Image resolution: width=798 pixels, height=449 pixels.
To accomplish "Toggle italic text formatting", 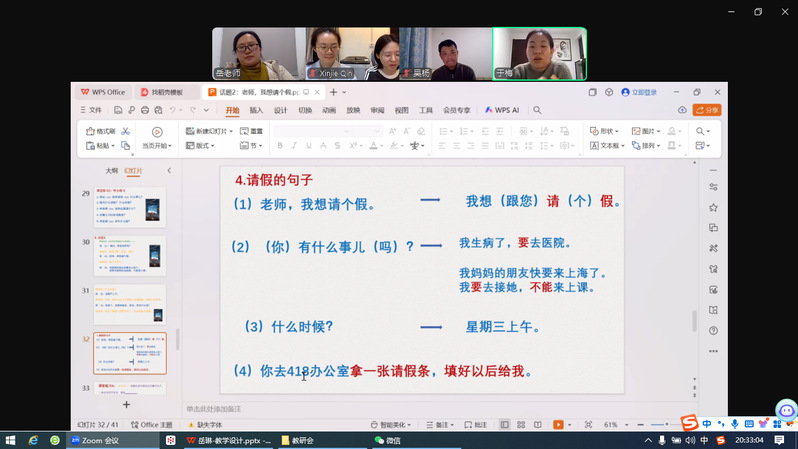I will pyautogui.click(x=295, y=146).
